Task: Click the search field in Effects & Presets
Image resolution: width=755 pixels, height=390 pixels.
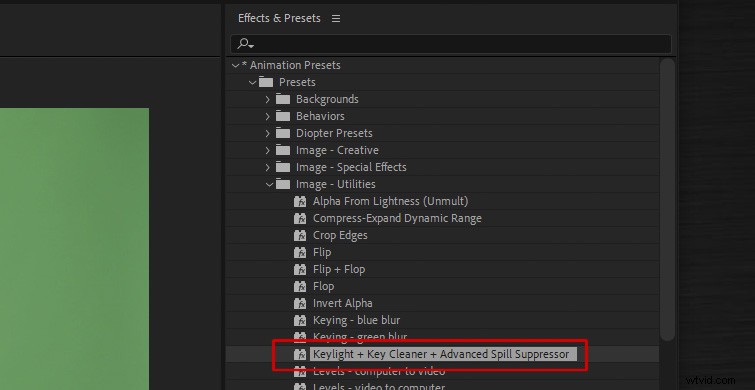Action: pyautogui.click(x=451, y=44)
